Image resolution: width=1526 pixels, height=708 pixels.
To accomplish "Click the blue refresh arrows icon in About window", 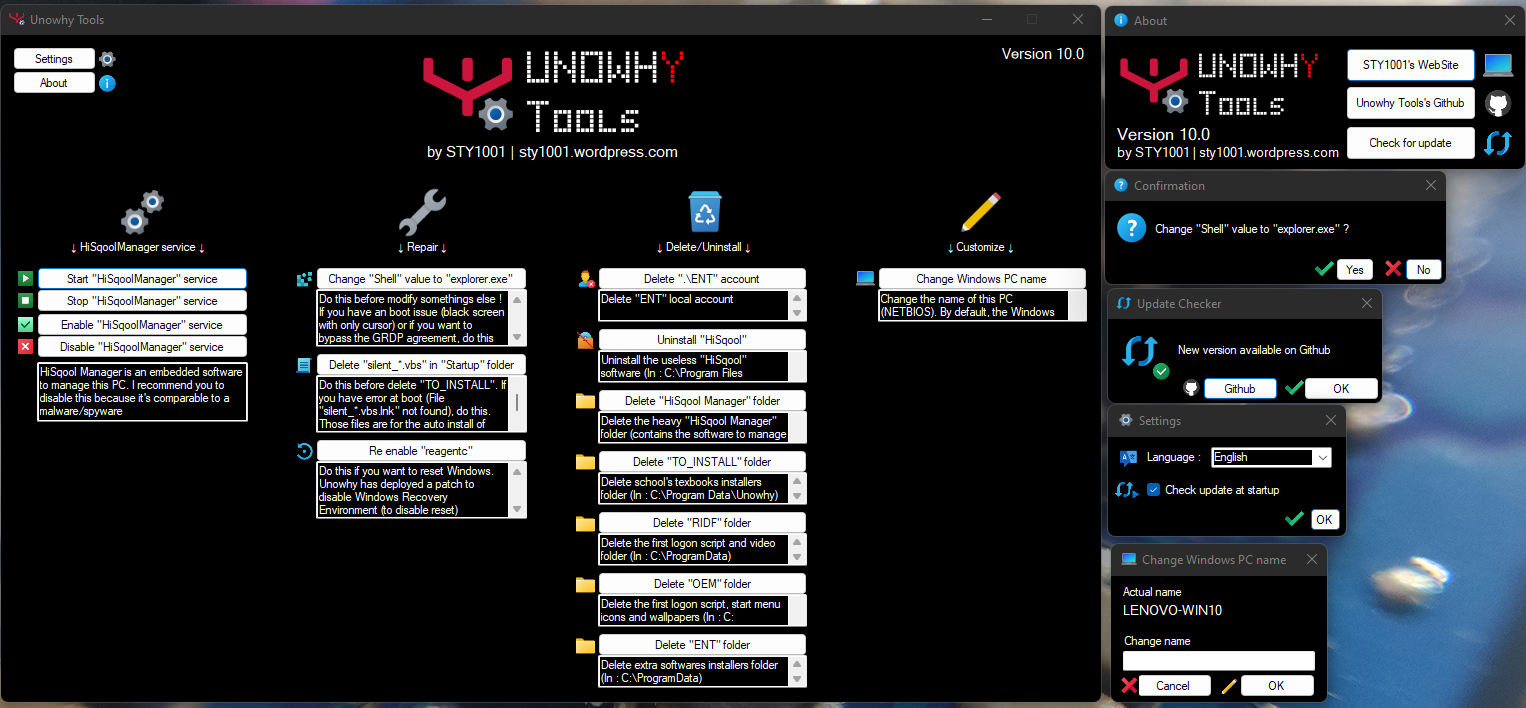I will click(x=1497, y=143).
